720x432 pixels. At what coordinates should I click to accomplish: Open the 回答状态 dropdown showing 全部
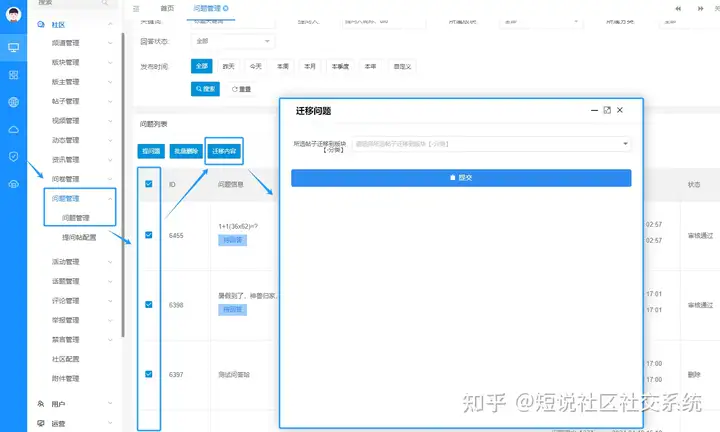coord(233,41)
